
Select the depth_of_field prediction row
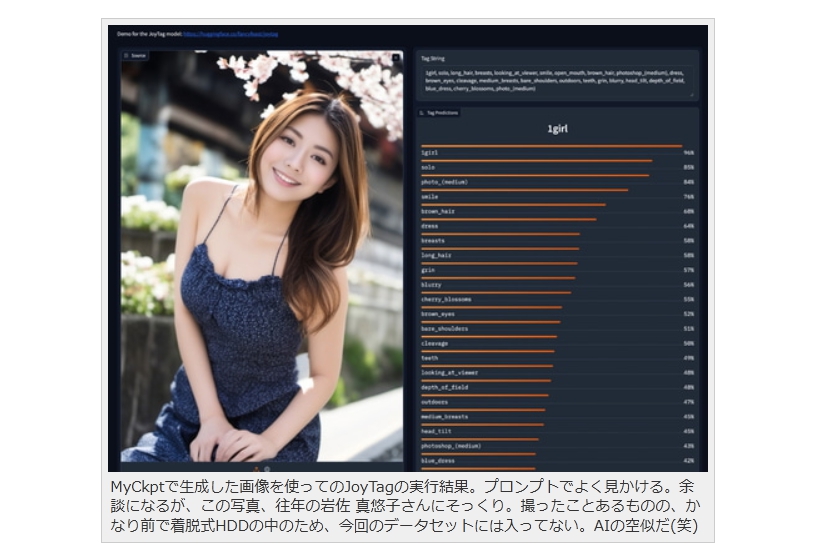point(557,387)
